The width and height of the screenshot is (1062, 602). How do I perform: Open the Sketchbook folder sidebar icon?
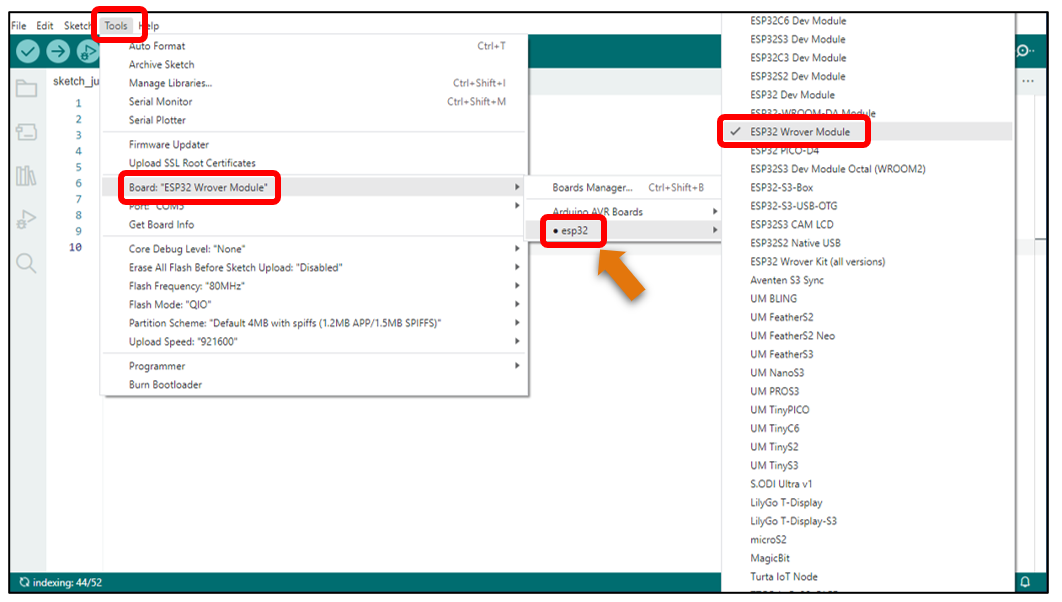(26, 88)
